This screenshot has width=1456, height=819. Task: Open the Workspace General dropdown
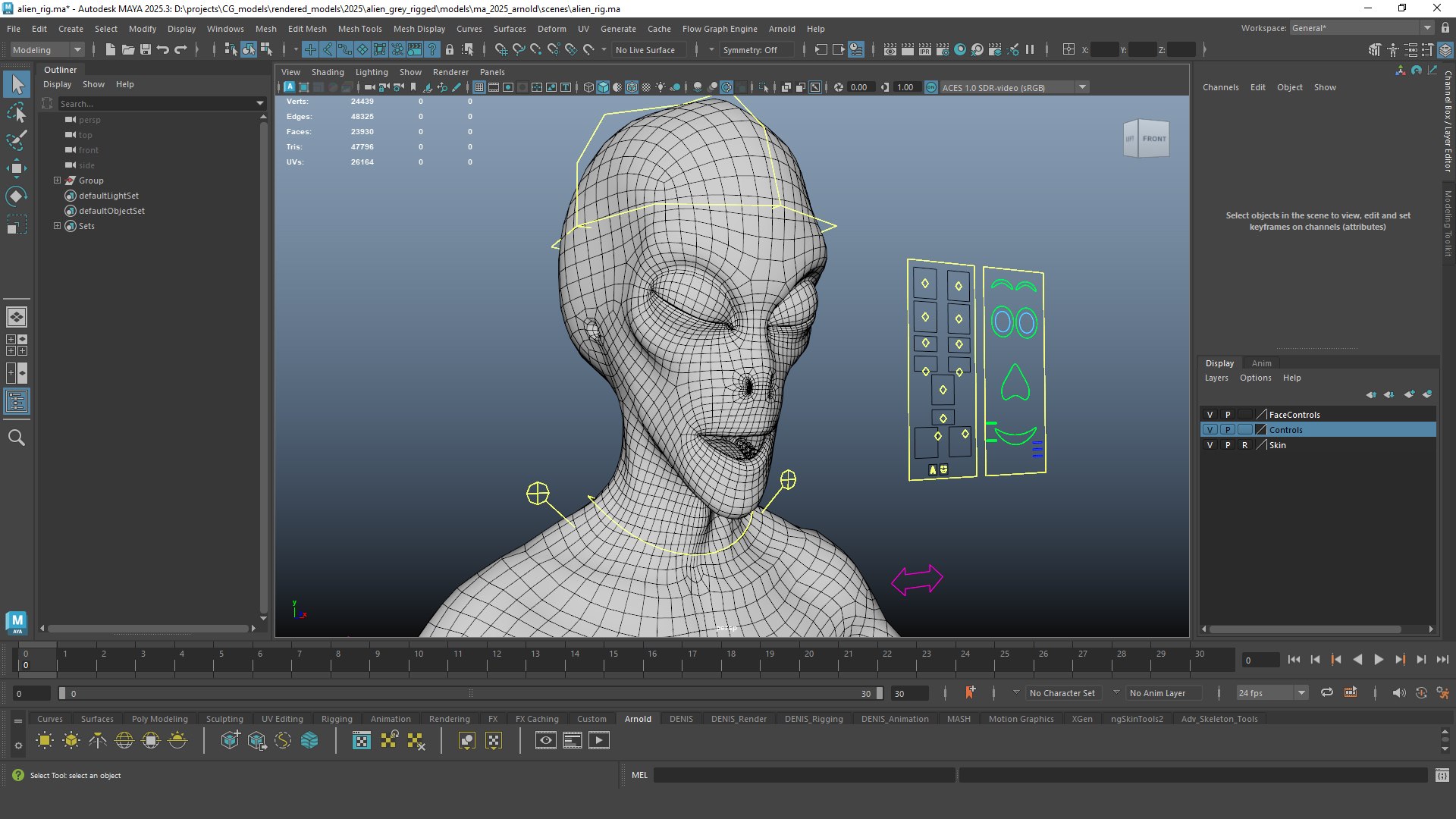click(x=1361, y=28)
